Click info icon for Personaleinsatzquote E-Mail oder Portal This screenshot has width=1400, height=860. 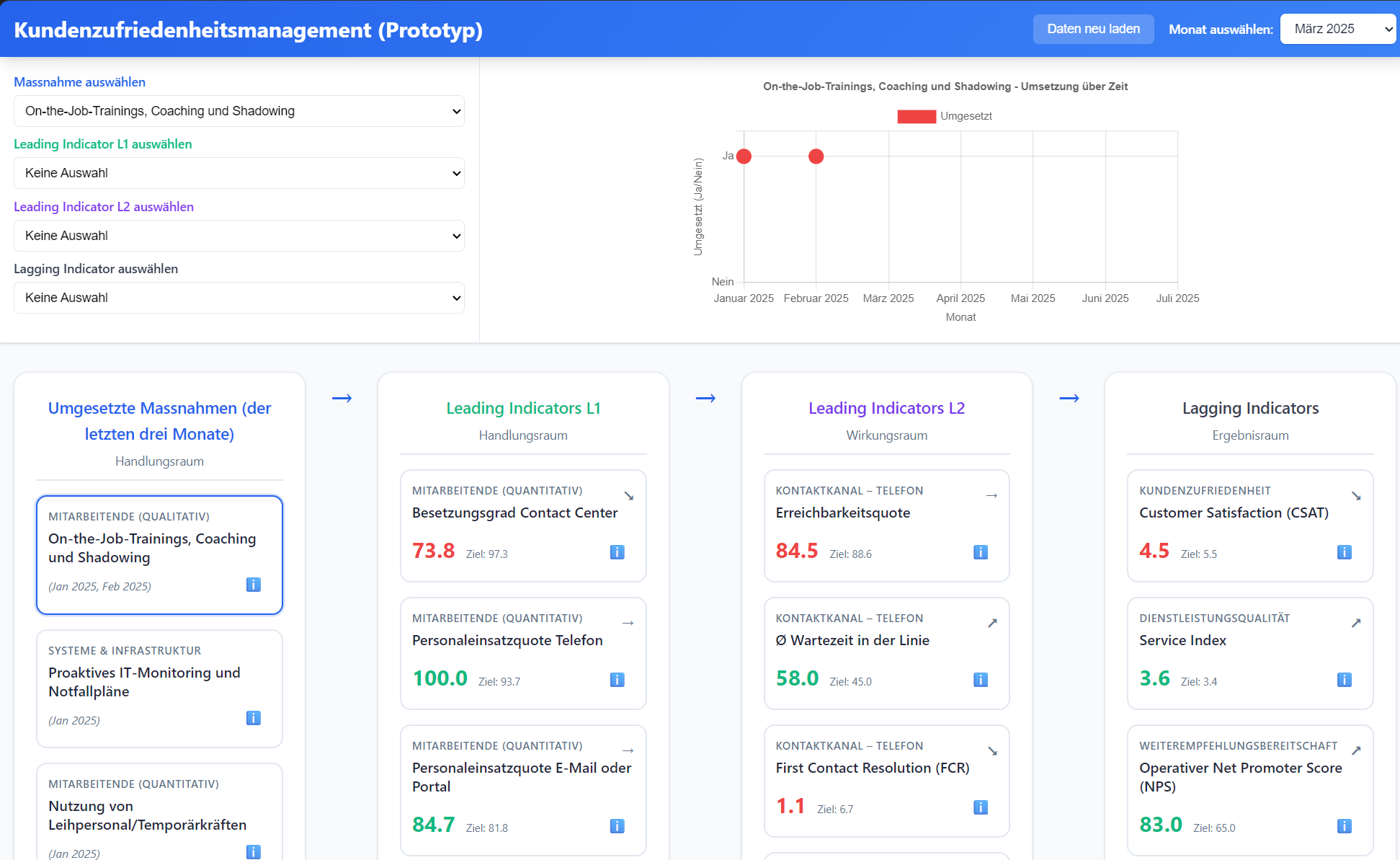click(x=617, y=826)
